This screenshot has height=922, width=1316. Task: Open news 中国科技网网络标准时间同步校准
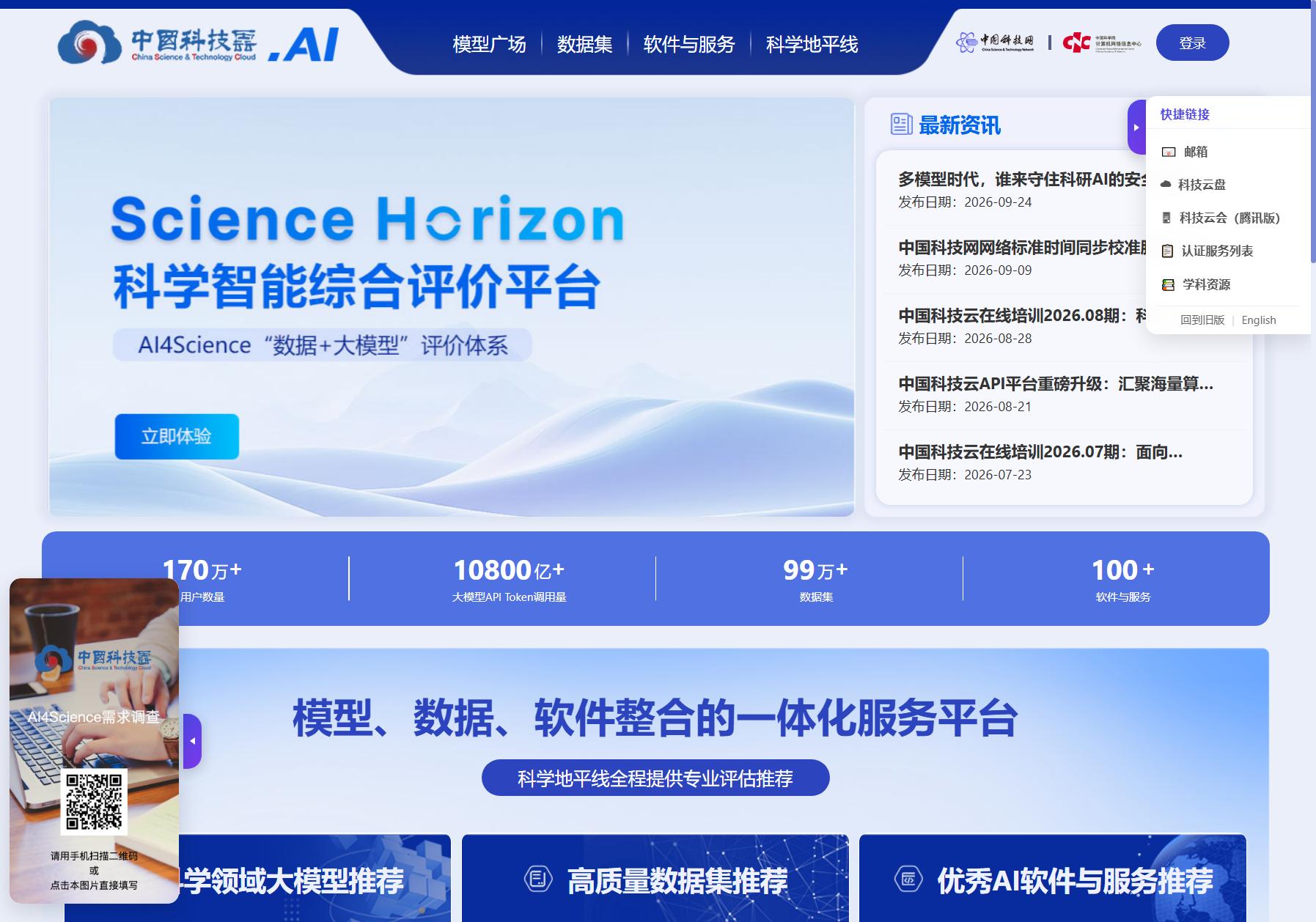1022,247
